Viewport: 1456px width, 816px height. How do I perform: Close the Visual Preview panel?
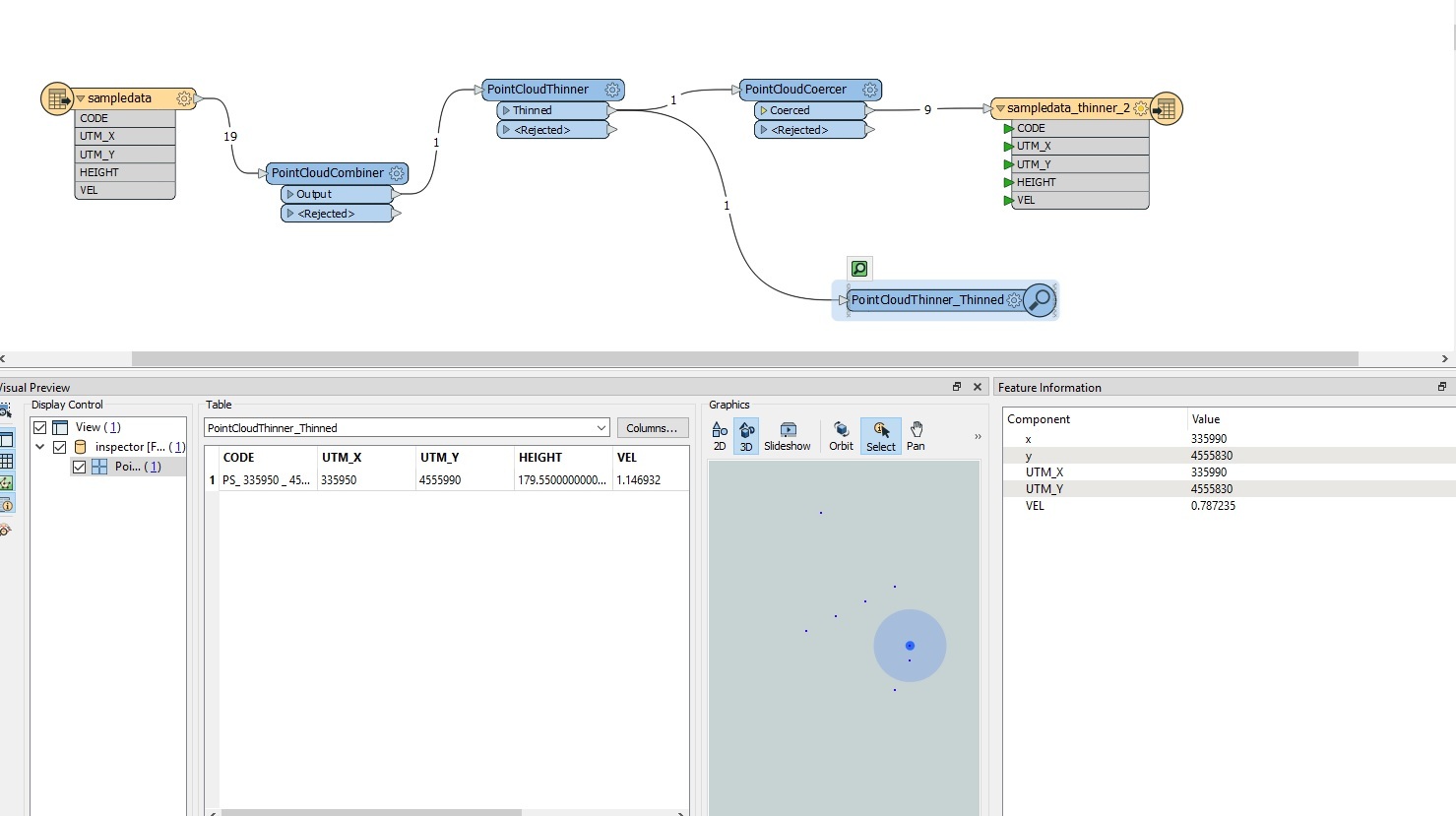978,387
